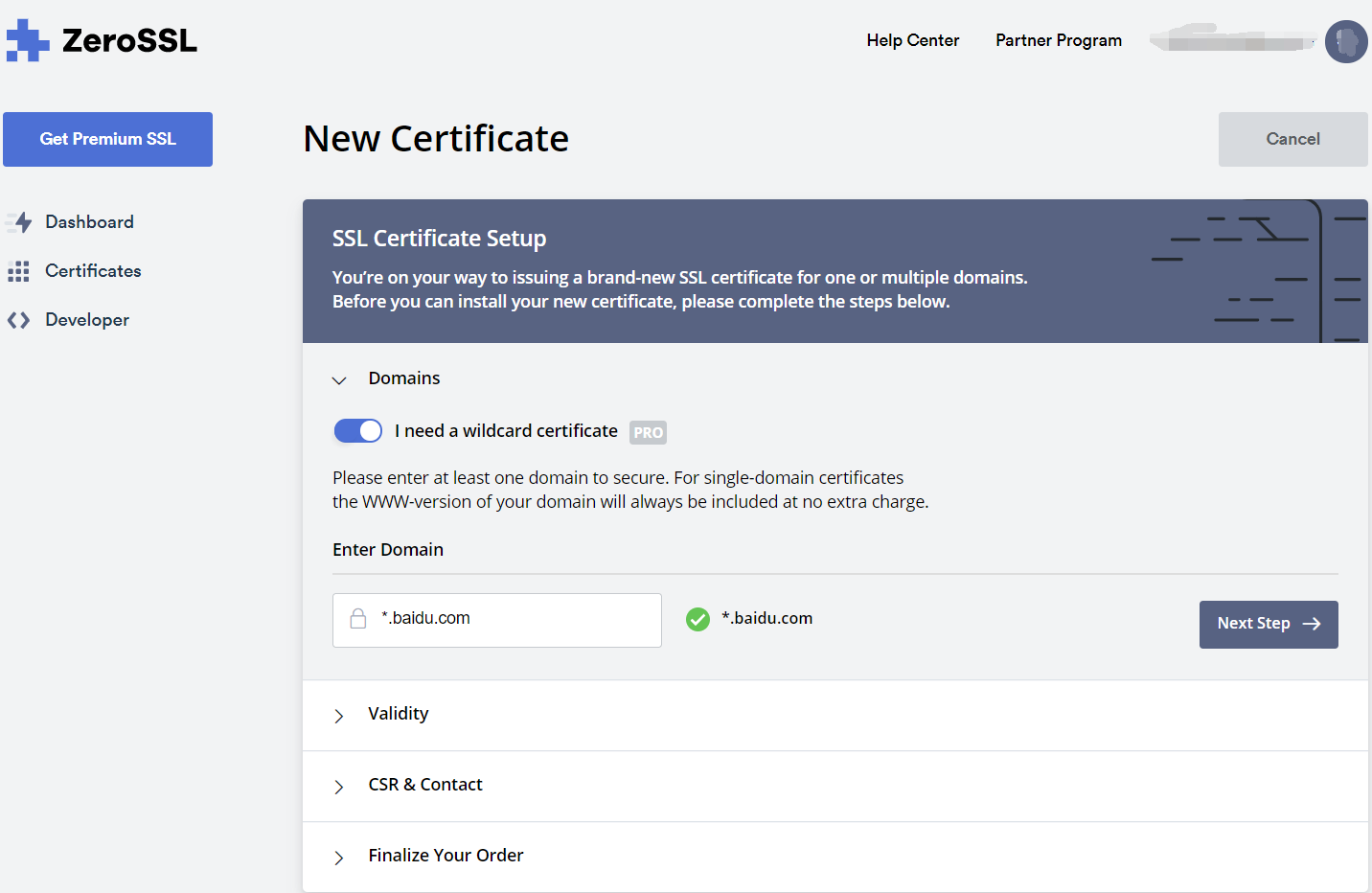
Task: Click the padlock icon in domain field
Action: pyautogui.click(x=358, y=619)
